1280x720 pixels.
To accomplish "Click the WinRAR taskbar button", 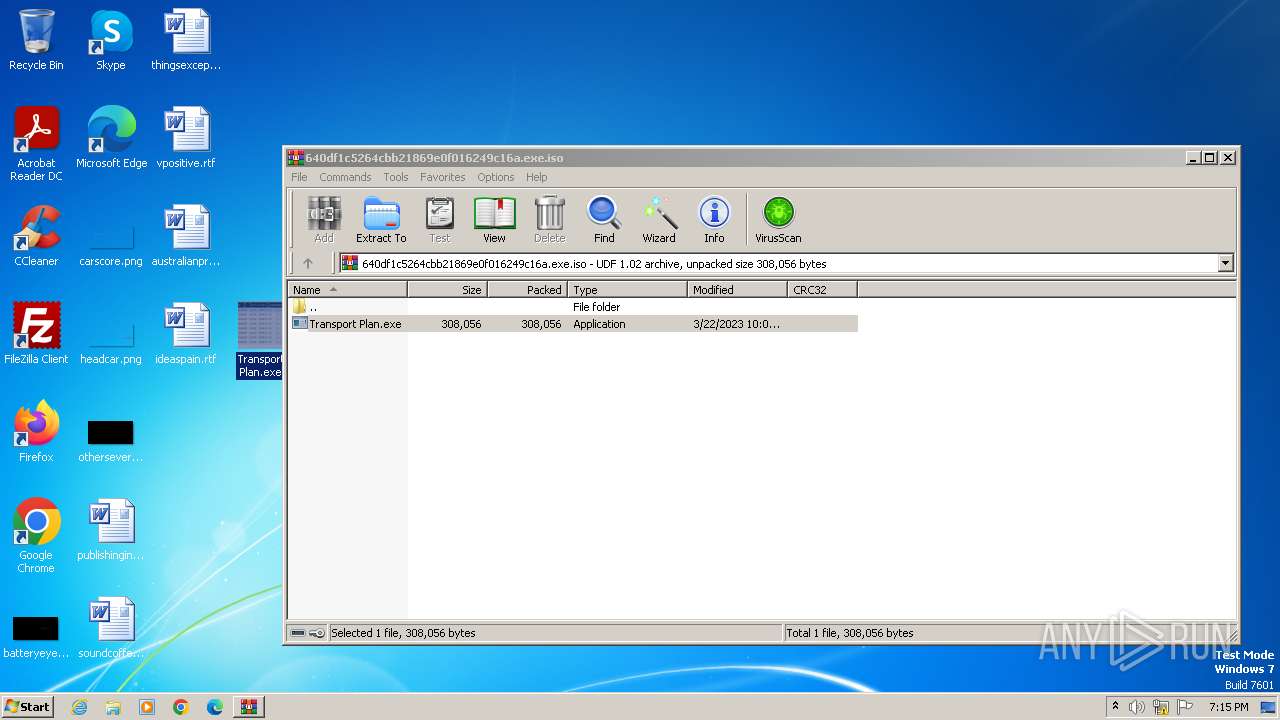I will click(x=249, y=707).
